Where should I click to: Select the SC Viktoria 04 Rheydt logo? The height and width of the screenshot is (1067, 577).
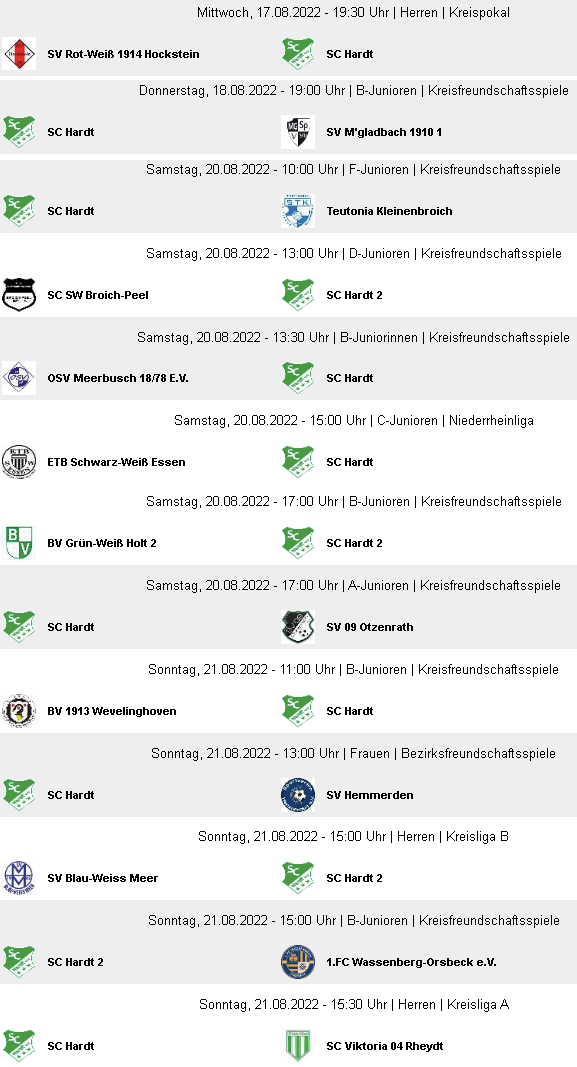(298, 1046)
